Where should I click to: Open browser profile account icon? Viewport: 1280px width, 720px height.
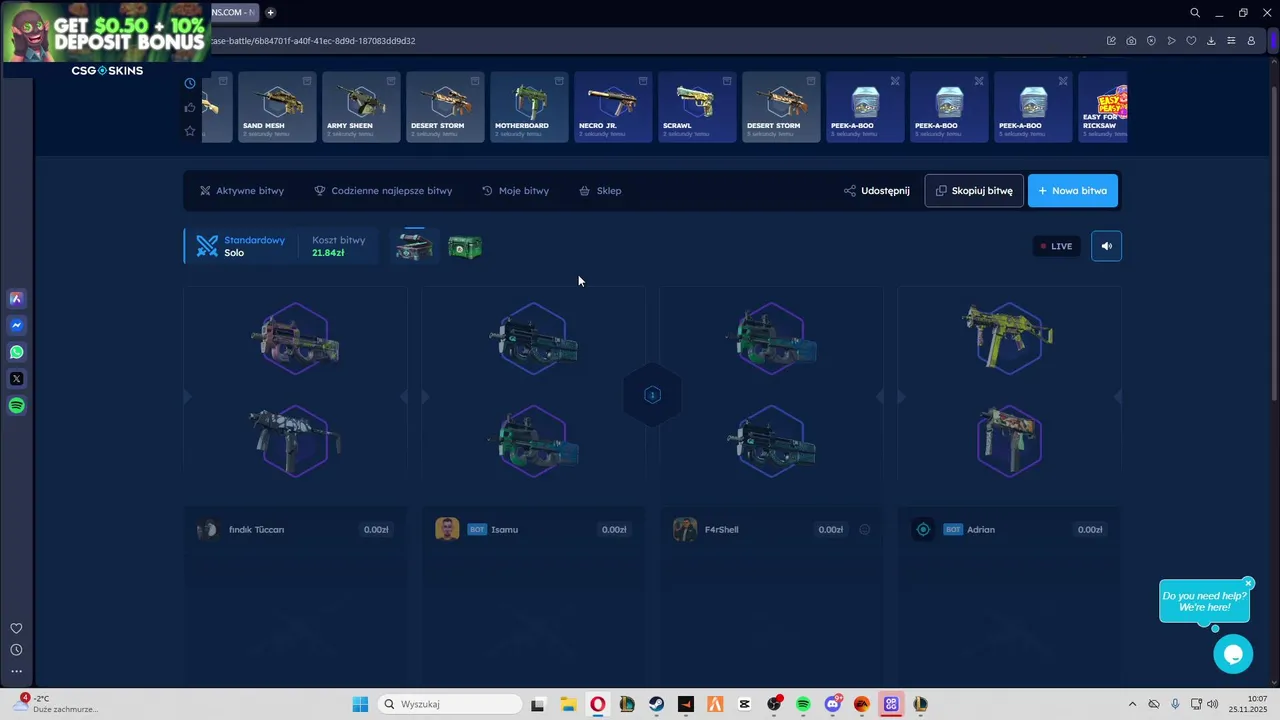(x=1251, y=41)
